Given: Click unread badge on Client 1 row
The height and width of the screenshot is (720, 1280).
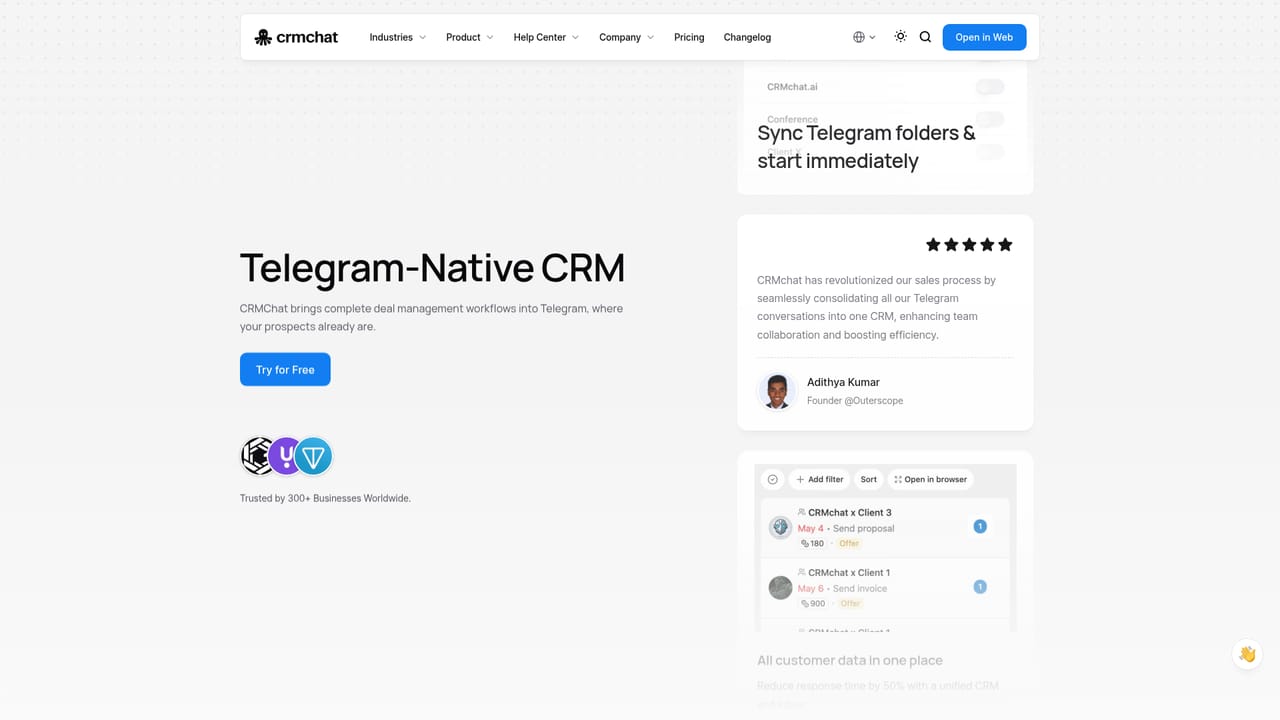Looking at the screenshot, I should point(980,586).
